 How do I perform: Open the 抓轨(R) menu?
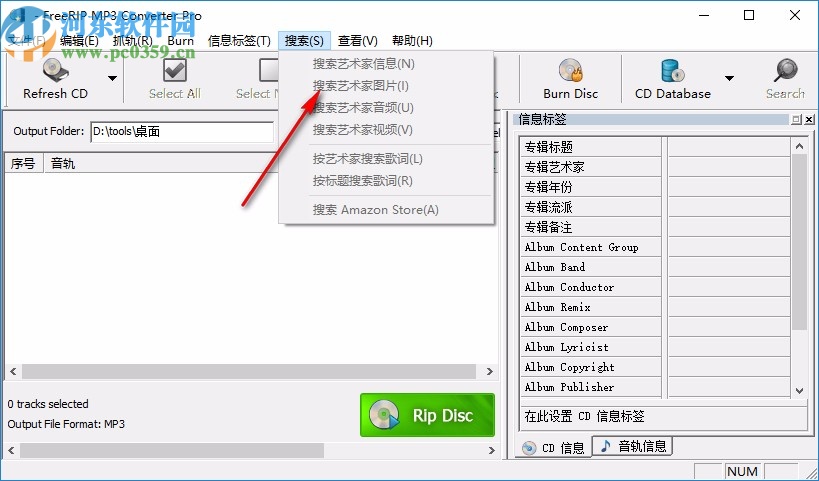[133, 41]
